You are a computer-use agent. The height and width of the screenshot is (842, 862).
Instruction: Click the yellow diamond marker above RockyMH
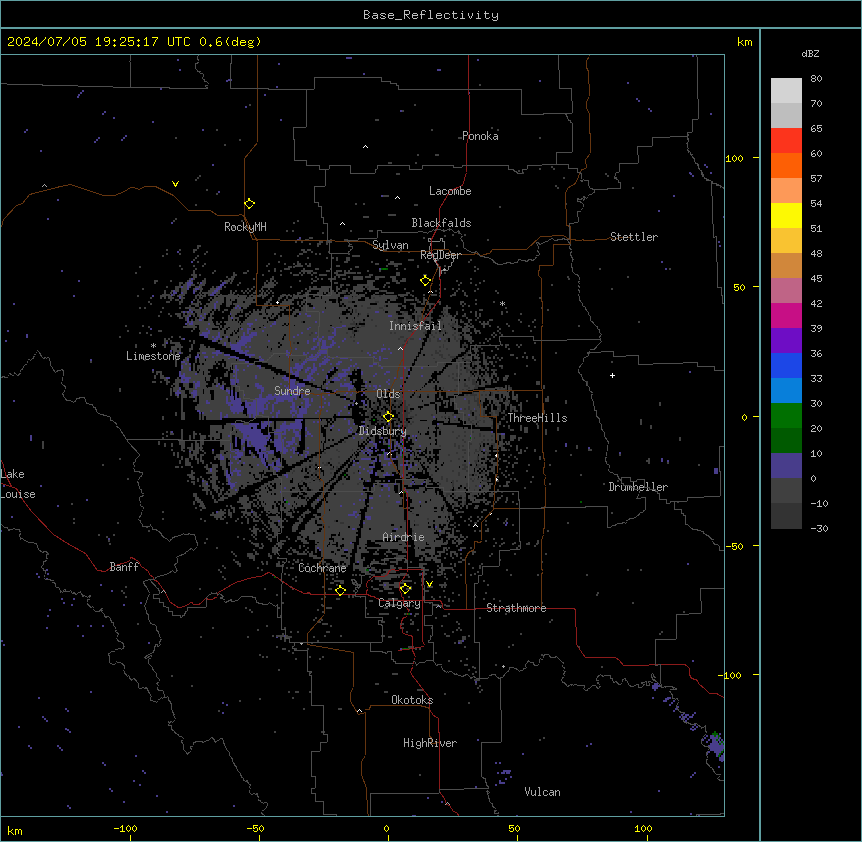pyautogui.click(x=250, y=204)
